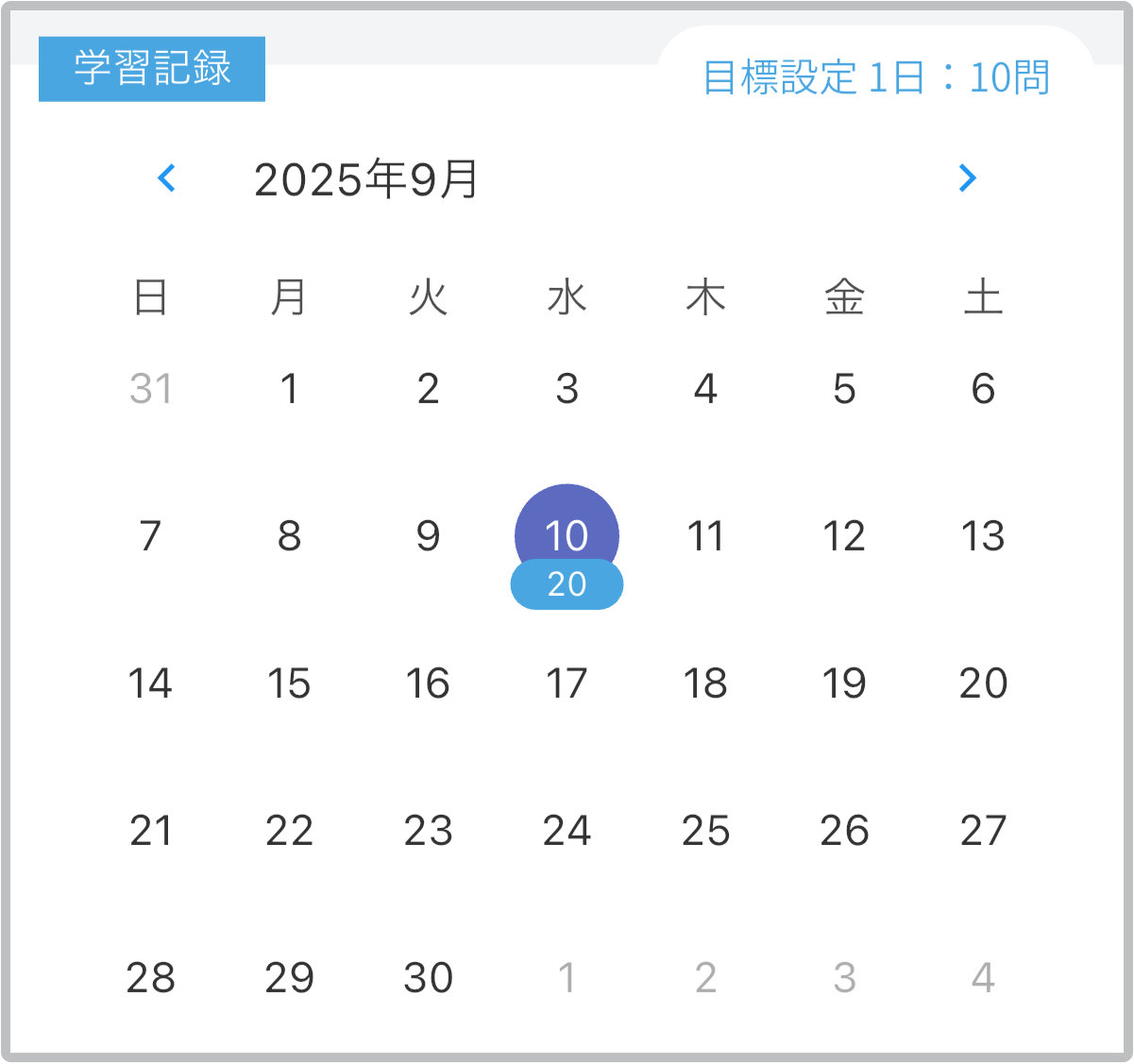Screen dimensions: 1134x1064
Task: Select September 6 in Saturday column
Action: 983,389
